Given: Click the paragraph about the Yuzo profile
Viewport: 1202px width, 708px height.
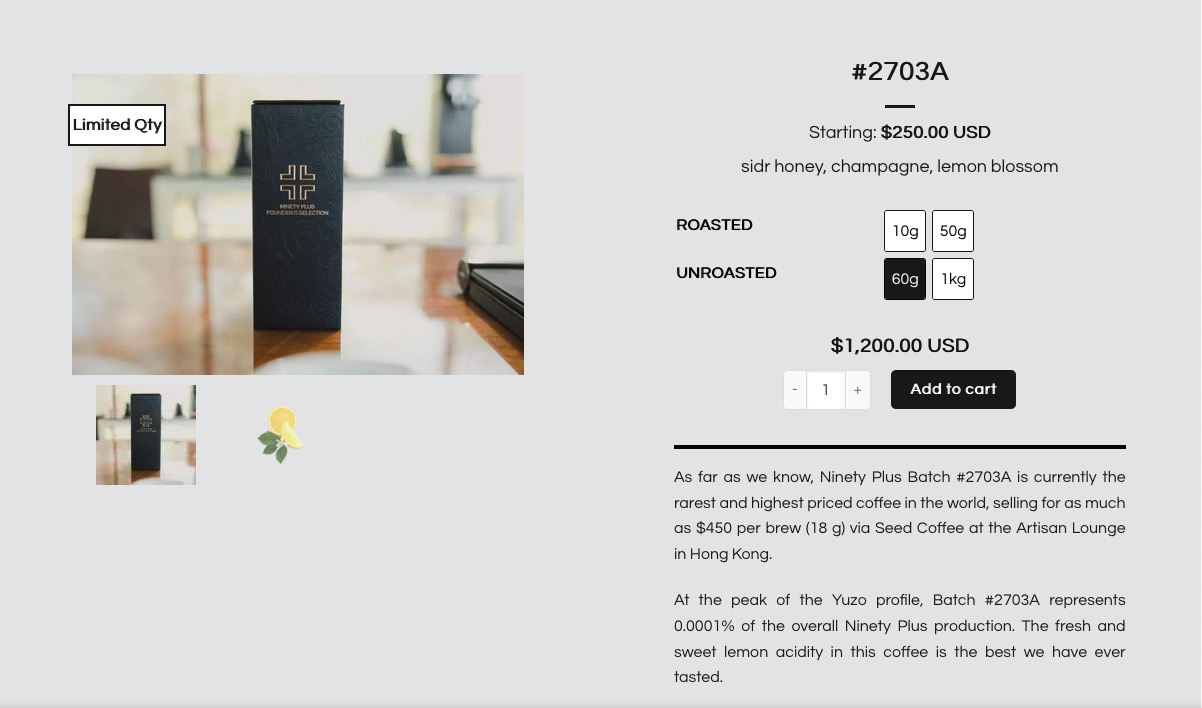Looking at the screenshot, I should (899, 638).
